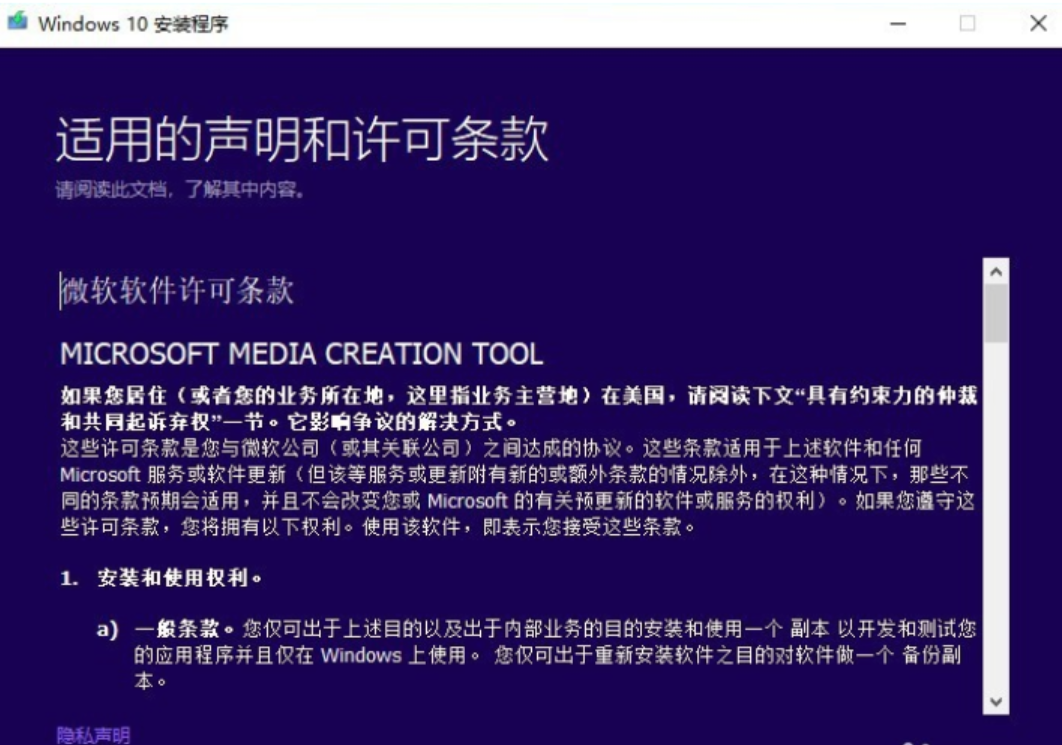The width and height of the screenshot is (1062, 745).
Task: Click the scrollbar down arrow
Action: [x=995, y=702]
